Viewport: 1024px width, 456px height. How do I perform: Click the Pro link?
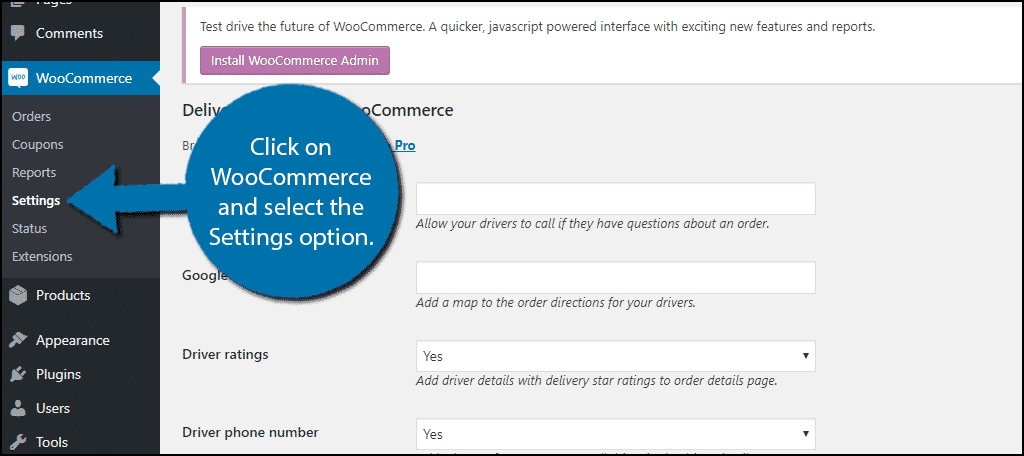pos(405,146)
